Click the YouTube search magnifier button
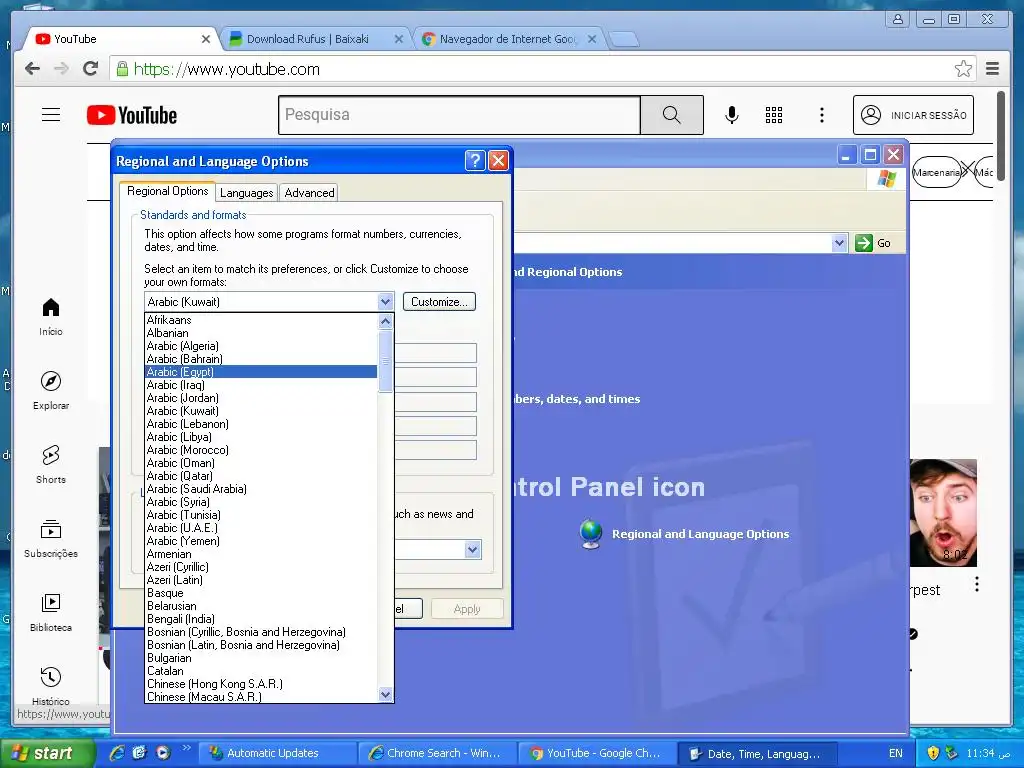This screenshot has height=768, width=1024. click(671, 115)
